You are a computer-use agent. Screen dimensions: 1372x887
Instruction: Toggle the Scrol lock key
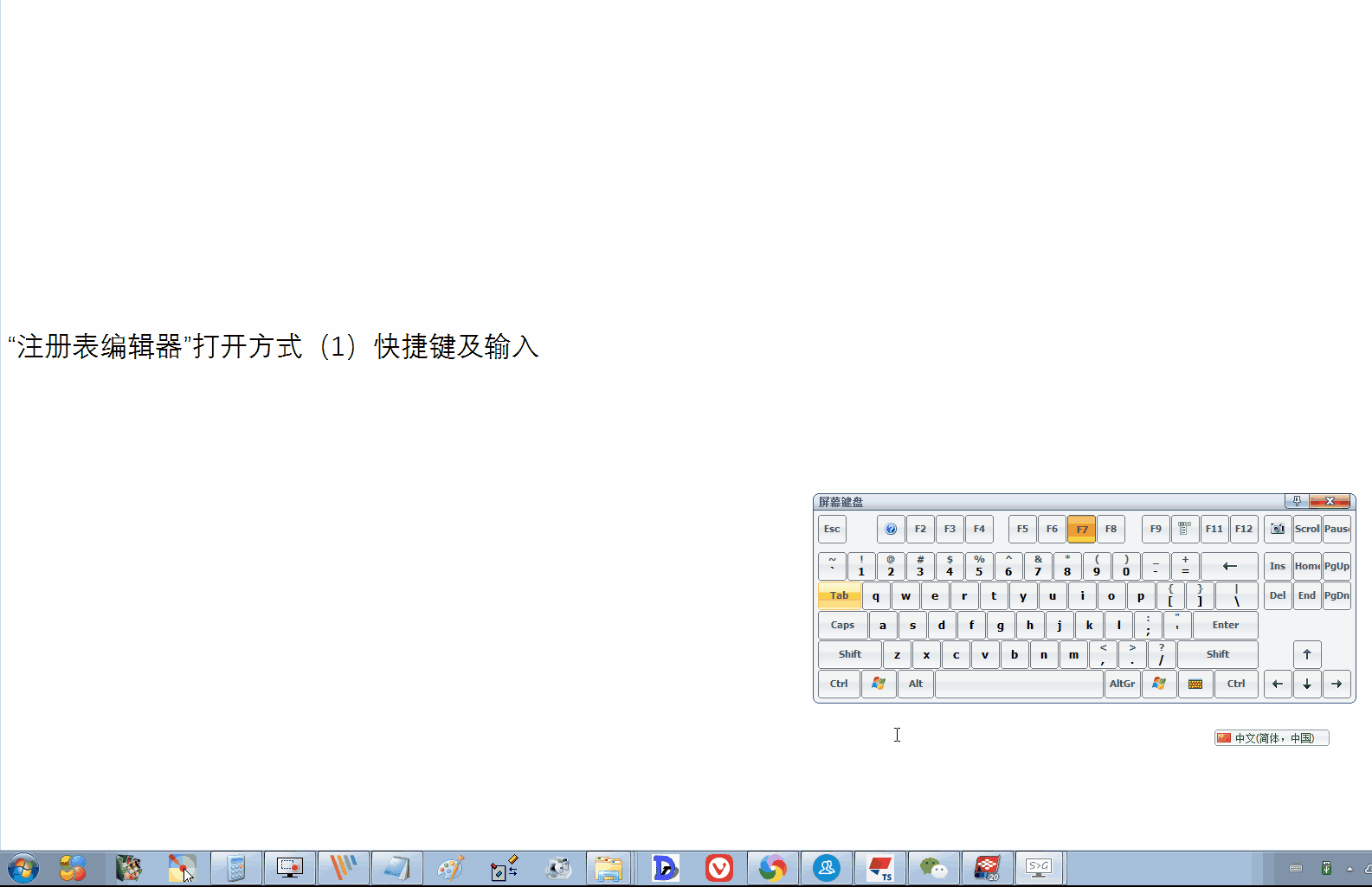(x=1307, y=529)
